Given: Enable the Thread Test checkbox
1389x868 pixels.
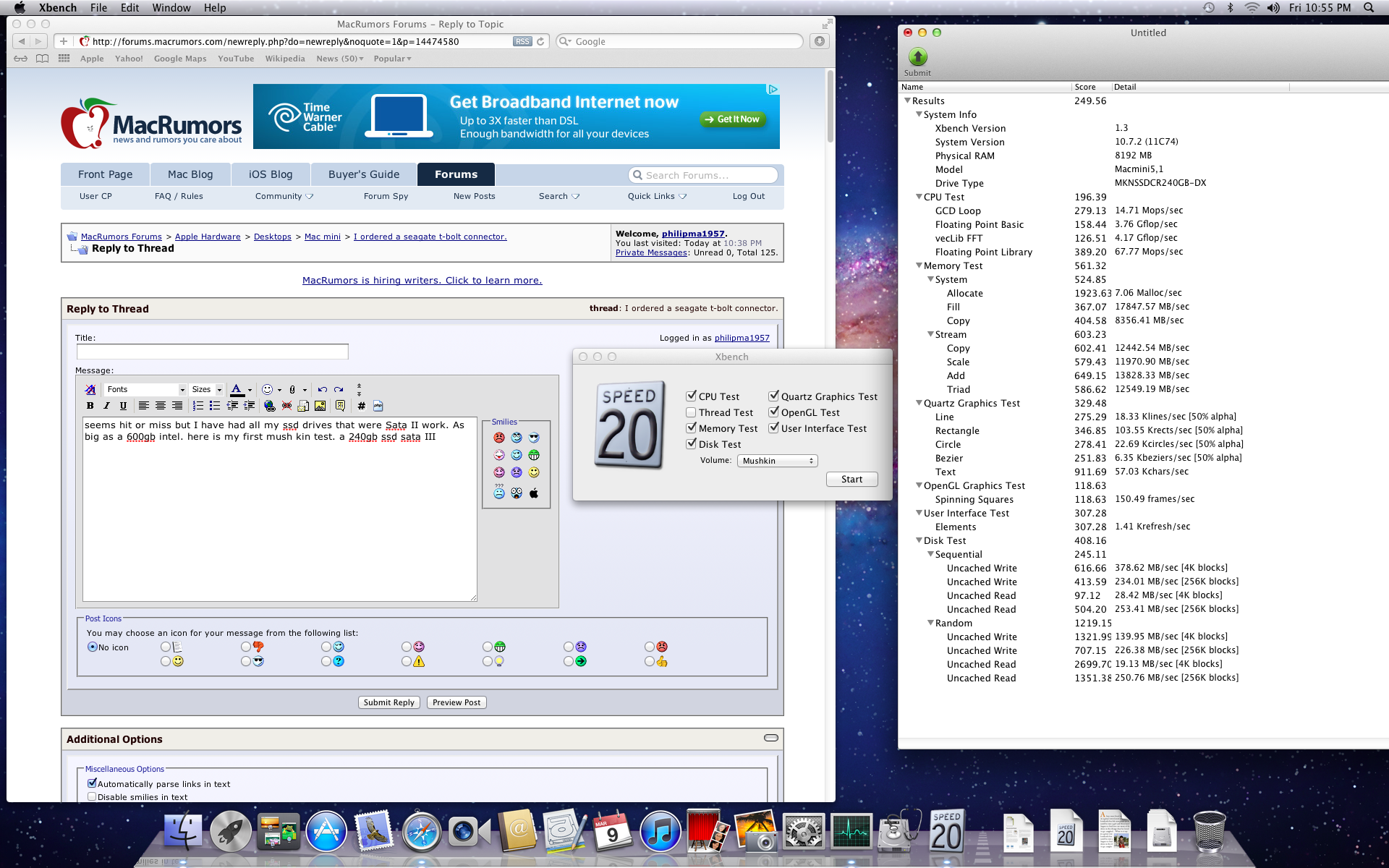Looking at the screenshot, I should (x=691, y=412).
